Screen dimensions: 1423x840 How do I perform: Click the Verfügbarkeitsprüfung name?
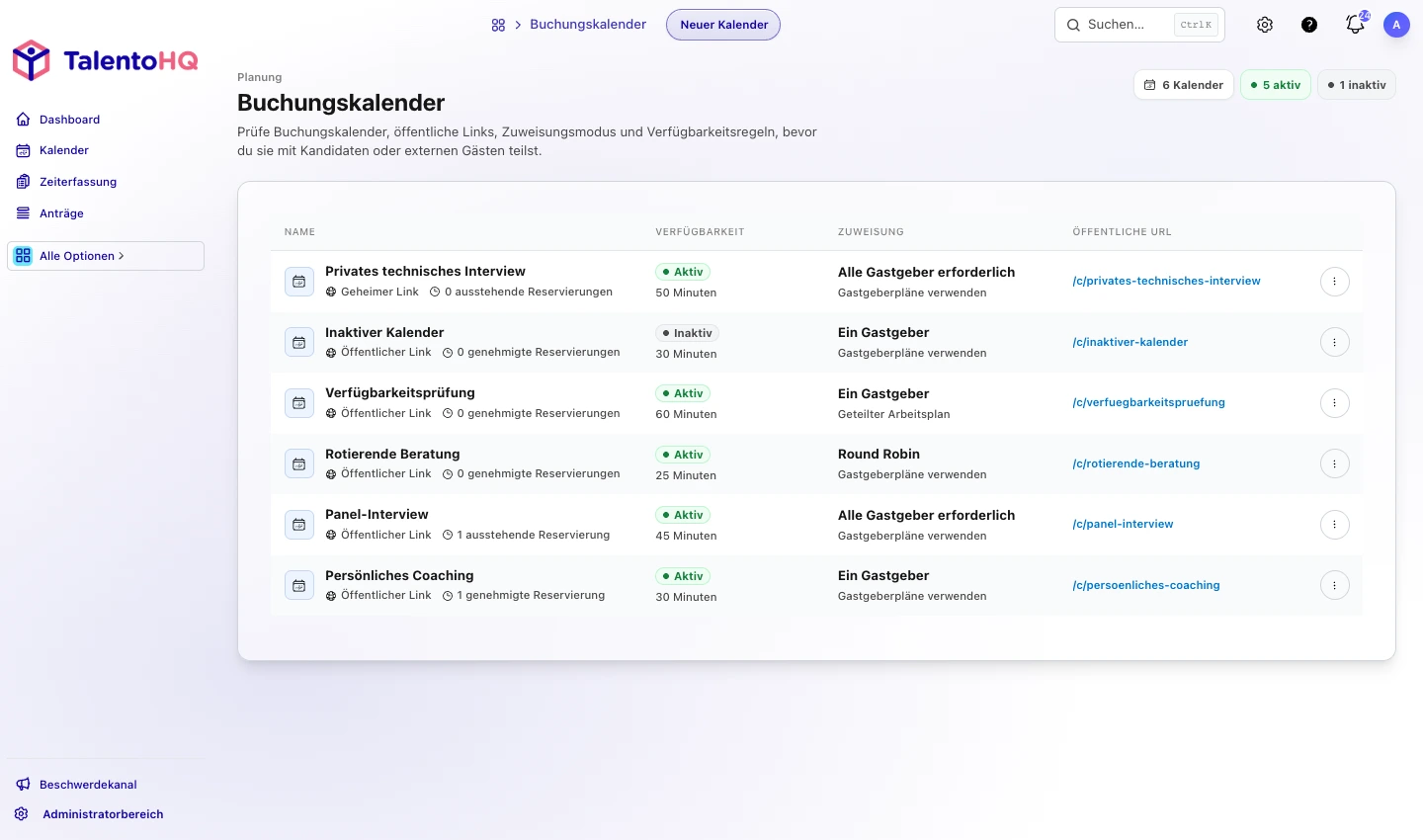tap(399, 393)
